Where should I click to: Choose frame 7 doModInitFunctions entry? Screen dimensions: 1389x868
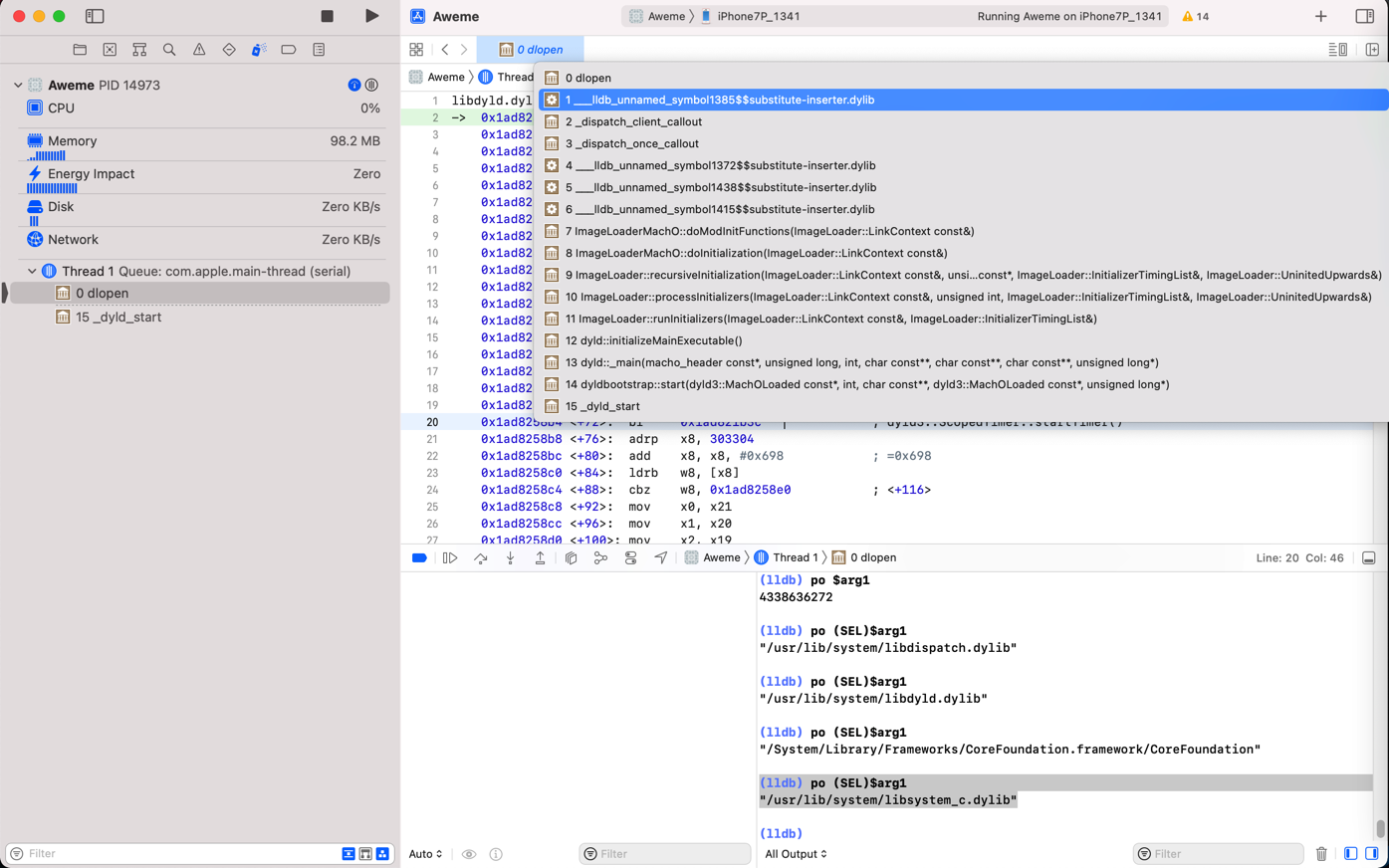pyautogui.click(x=961, y=231)
